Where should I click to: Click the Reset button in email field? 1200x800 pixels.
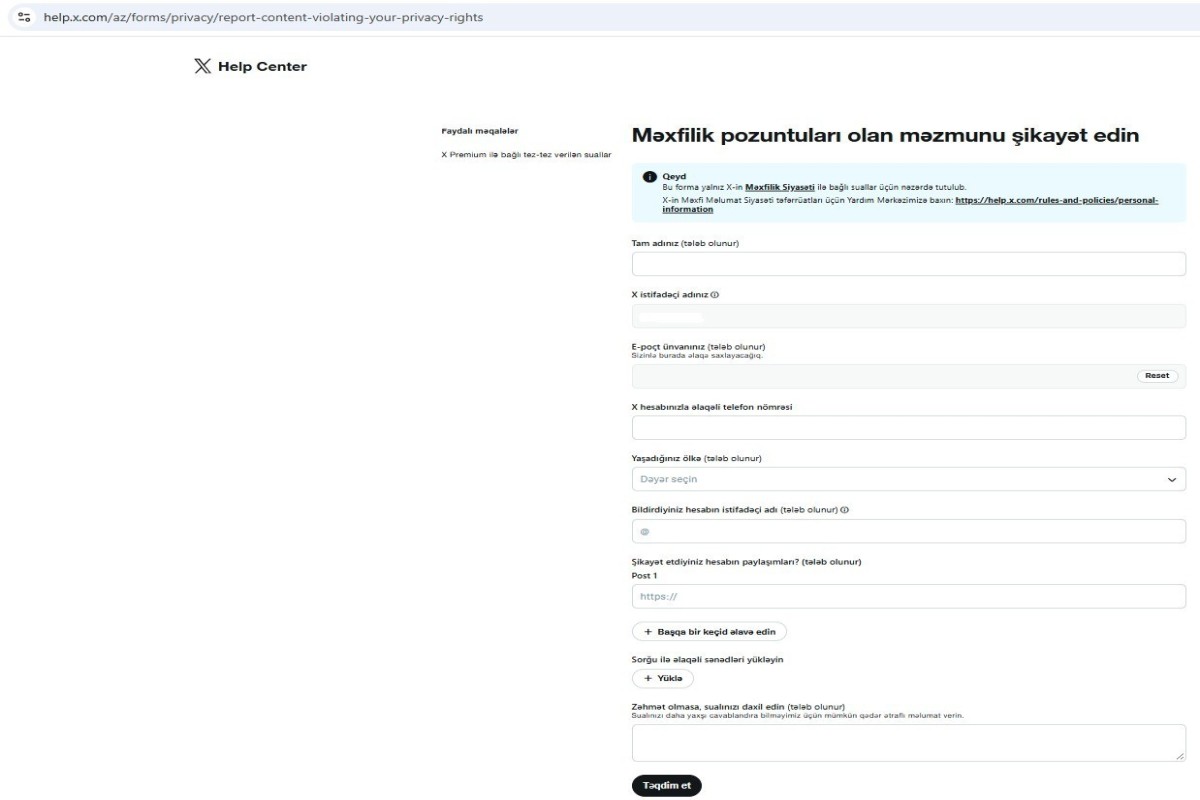(1158, 376)
